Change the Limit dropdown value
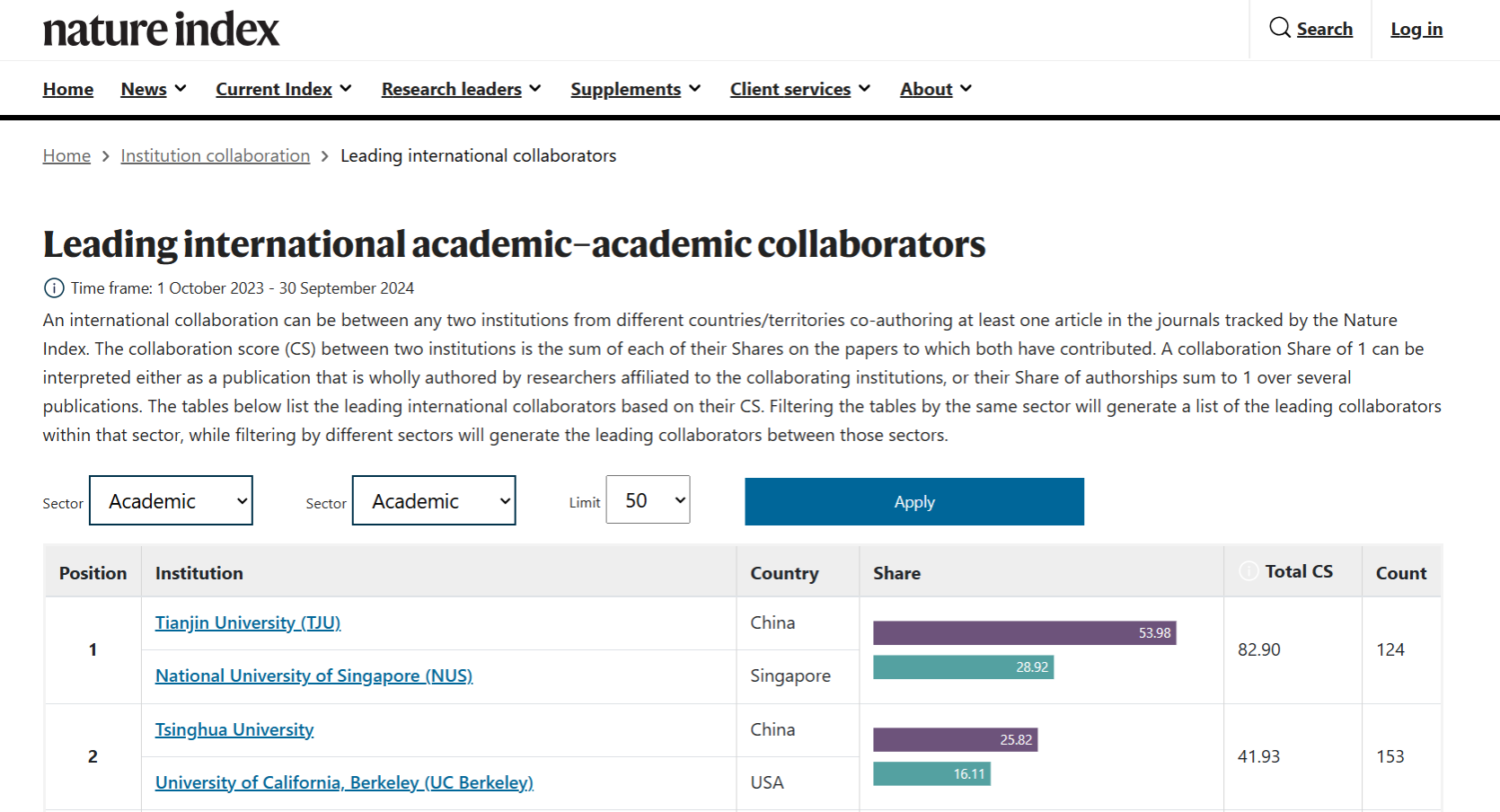The width and height of the screenshot is (1500, 812). click(x=648, y=499)
